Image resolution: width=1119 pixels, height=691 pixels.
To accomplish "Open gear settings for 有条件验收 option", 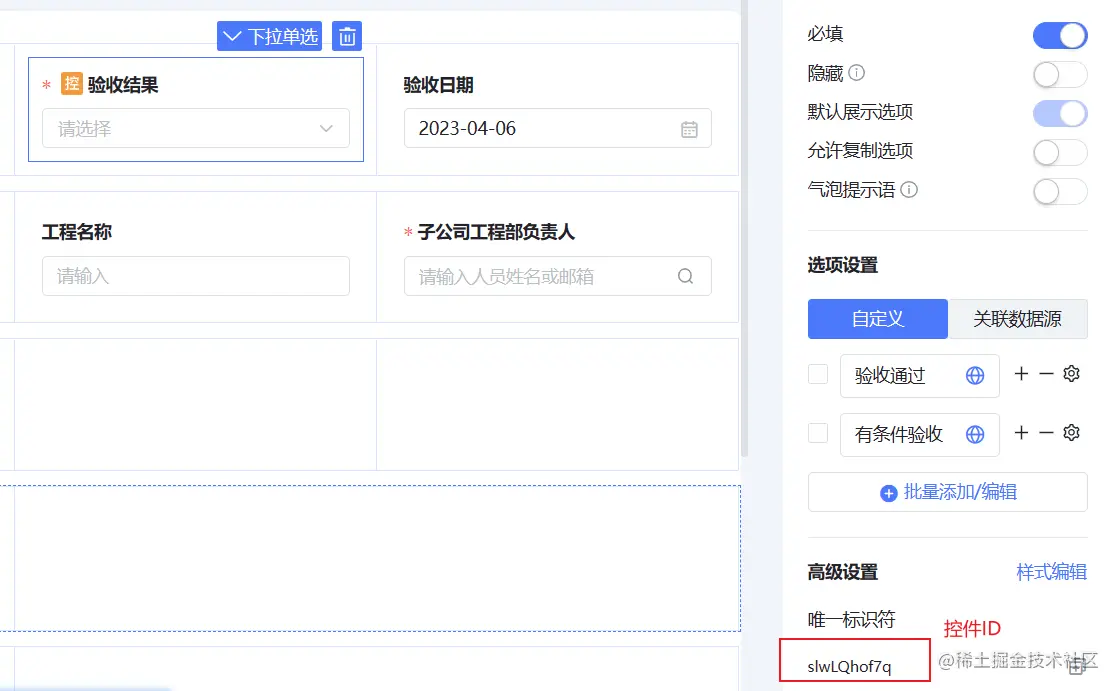I will 1071,433.
